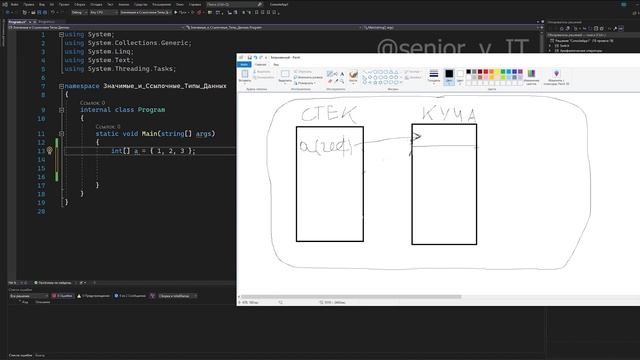
Task: Click the Start debugging button
Action: click(181, 12)
